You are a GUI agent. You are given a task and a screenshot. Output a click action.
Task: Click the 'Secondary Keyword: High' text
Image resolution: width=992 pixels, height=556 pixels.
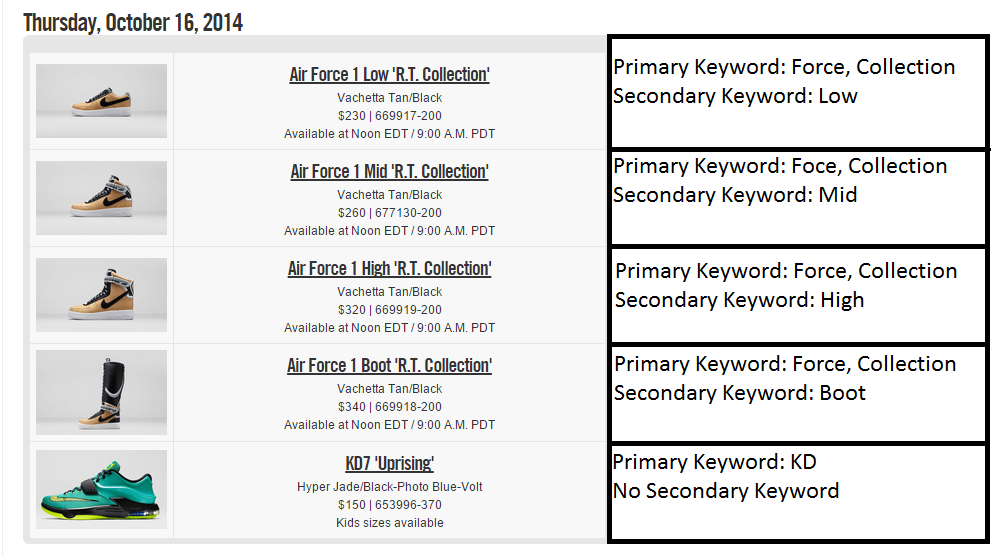pos(739,300)
